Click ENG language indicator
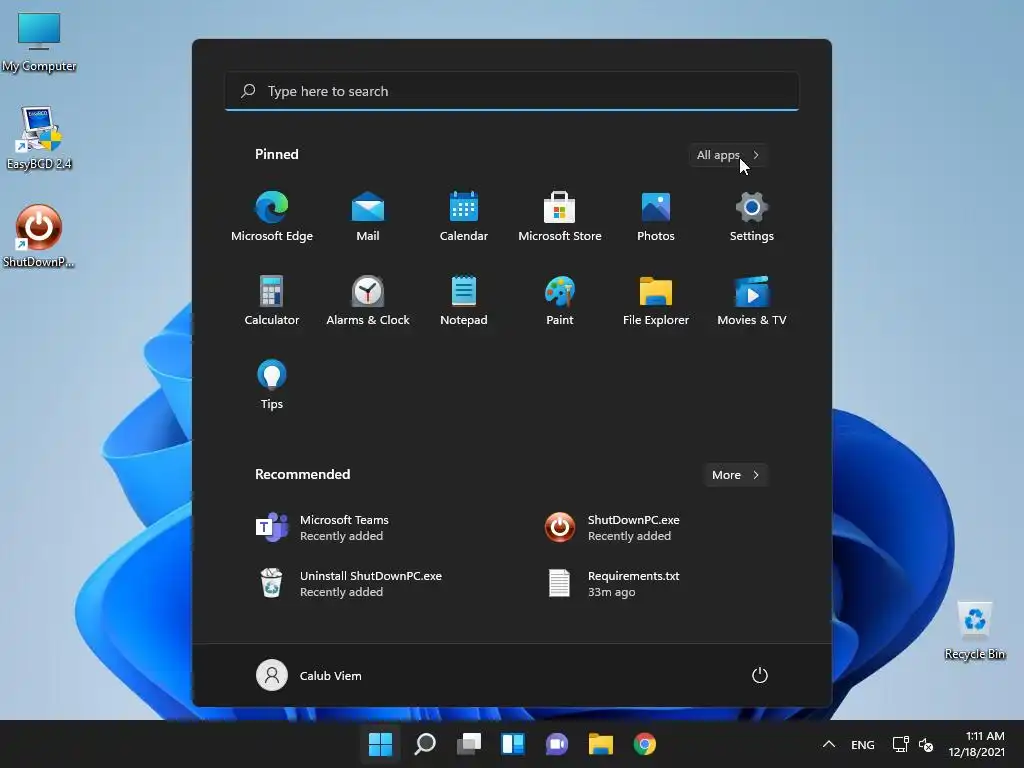 [x=863, y=744]
